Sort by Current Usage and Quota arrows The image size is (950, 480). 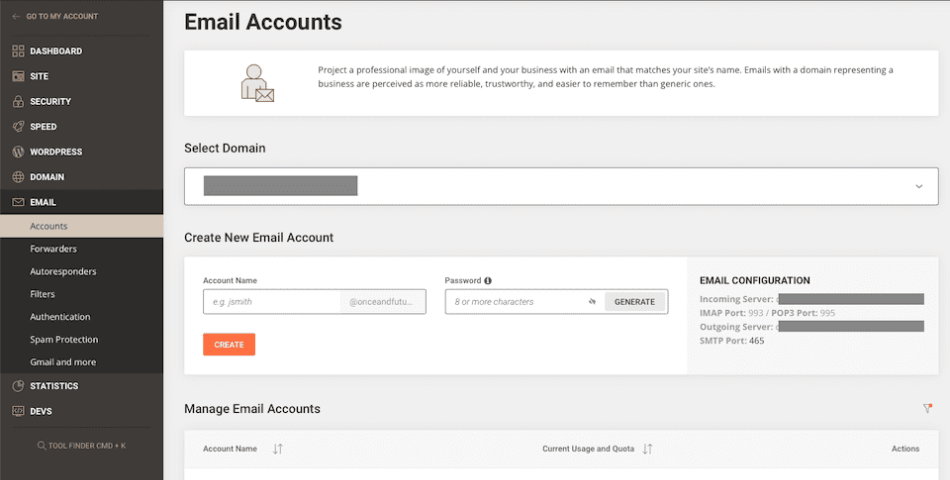[x=647, y=449]
